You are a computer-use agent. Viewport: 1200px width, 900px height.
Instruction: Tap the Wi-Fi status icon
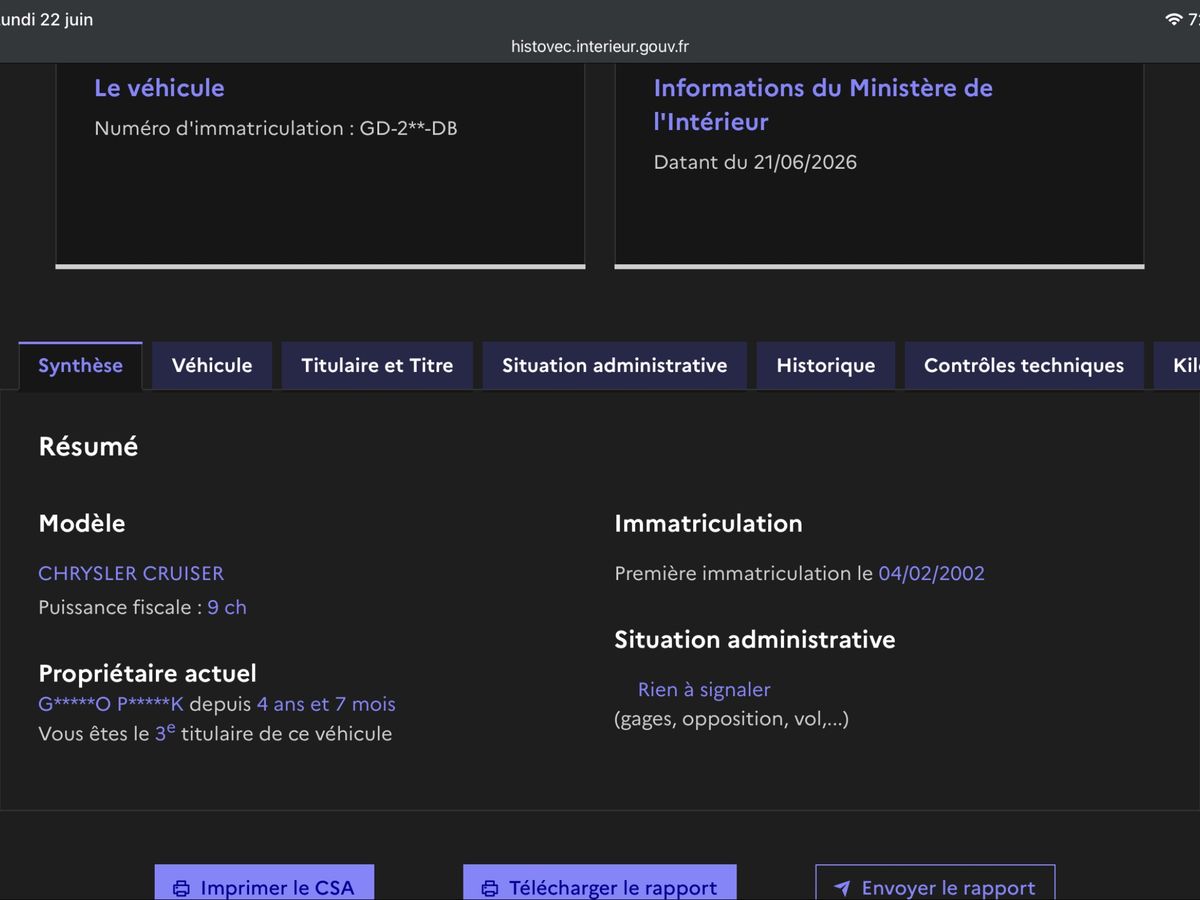point(1173,20)
